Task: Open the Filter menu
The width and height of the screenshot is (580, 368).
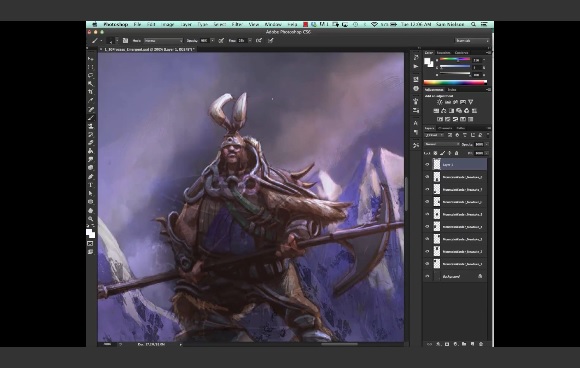Action: click(x=237, y=24)
